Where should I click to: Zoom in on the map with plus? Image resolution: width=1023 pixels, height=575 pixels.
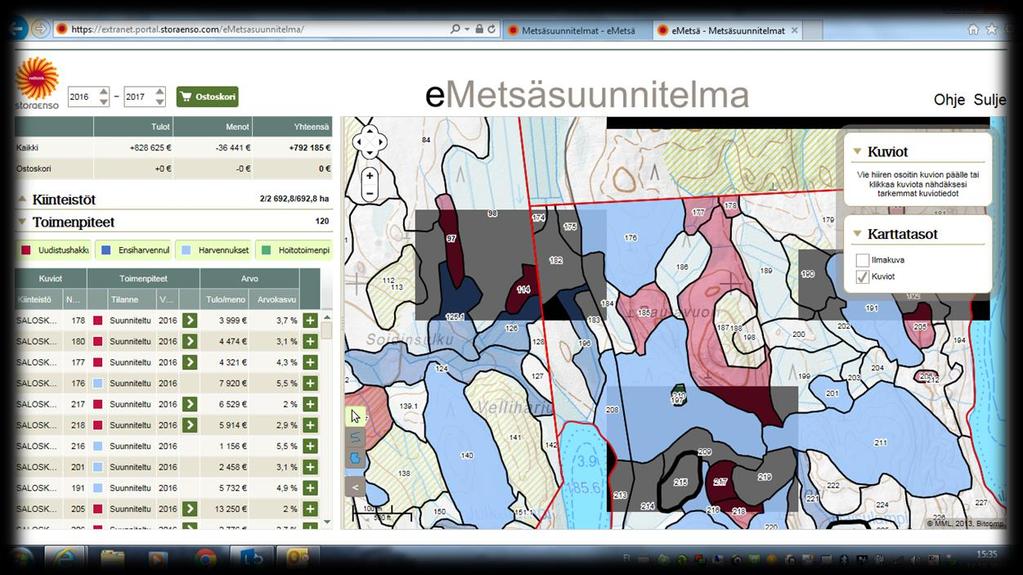370,176
